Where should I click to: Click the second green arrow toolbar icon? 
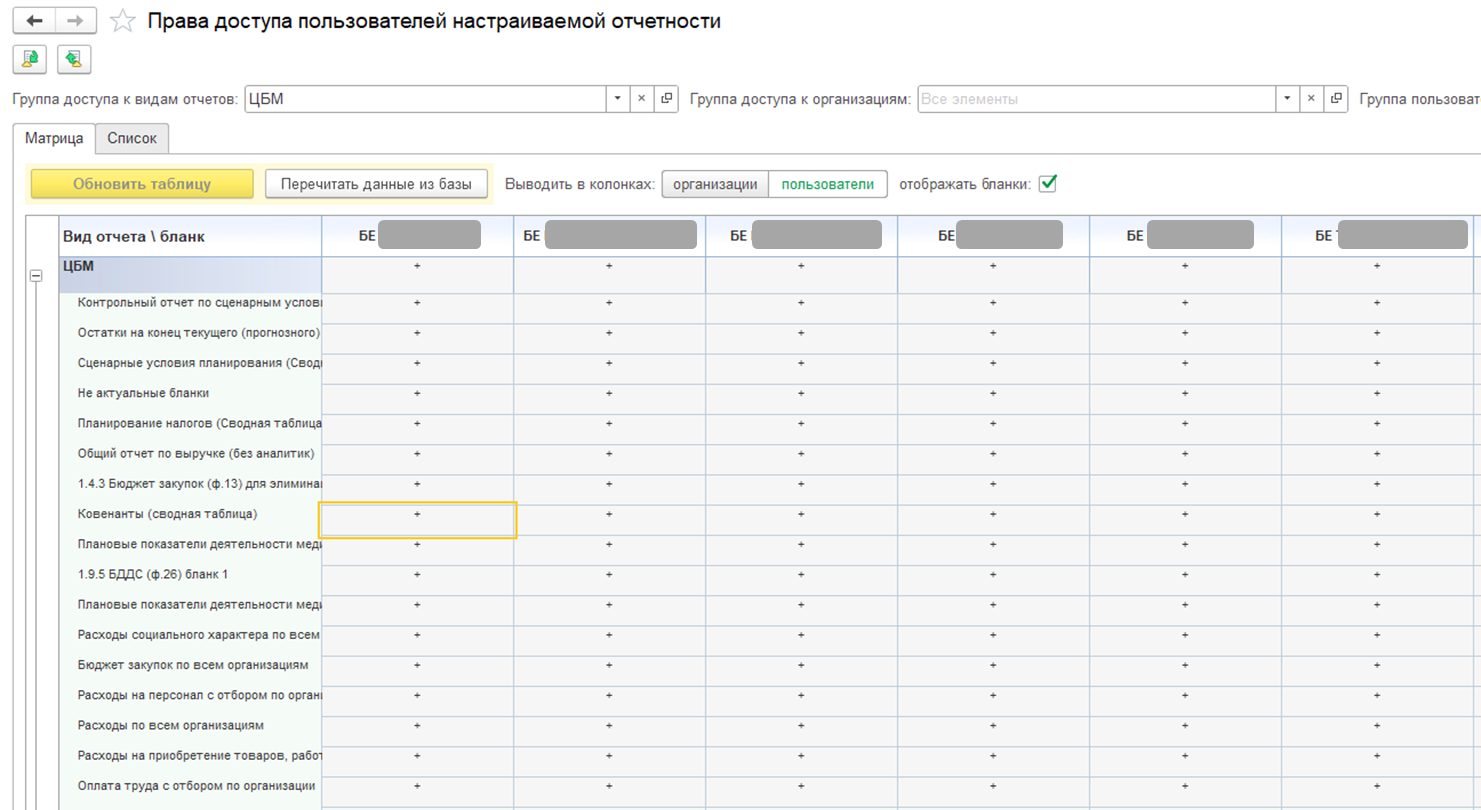74,59
